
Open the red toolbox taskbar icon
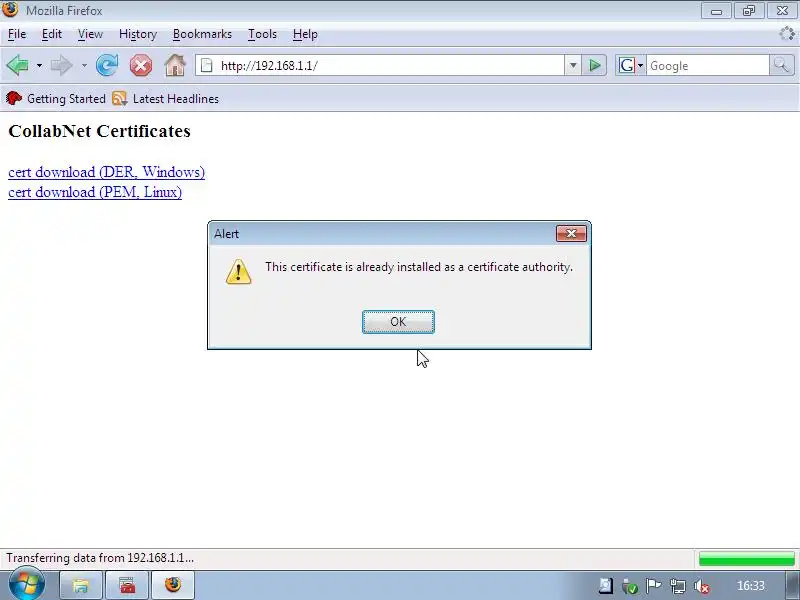(127, 585)
